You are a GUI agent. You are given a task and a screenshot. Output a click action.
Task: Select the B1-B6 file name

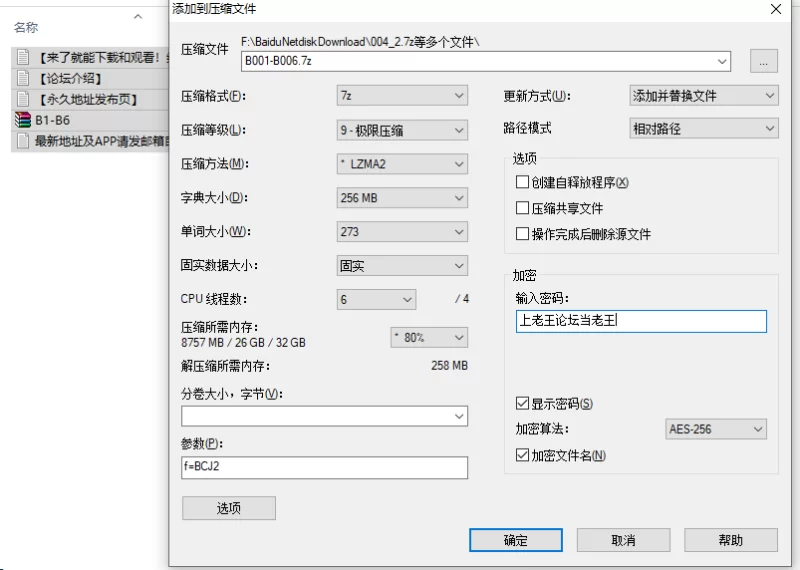52,120
